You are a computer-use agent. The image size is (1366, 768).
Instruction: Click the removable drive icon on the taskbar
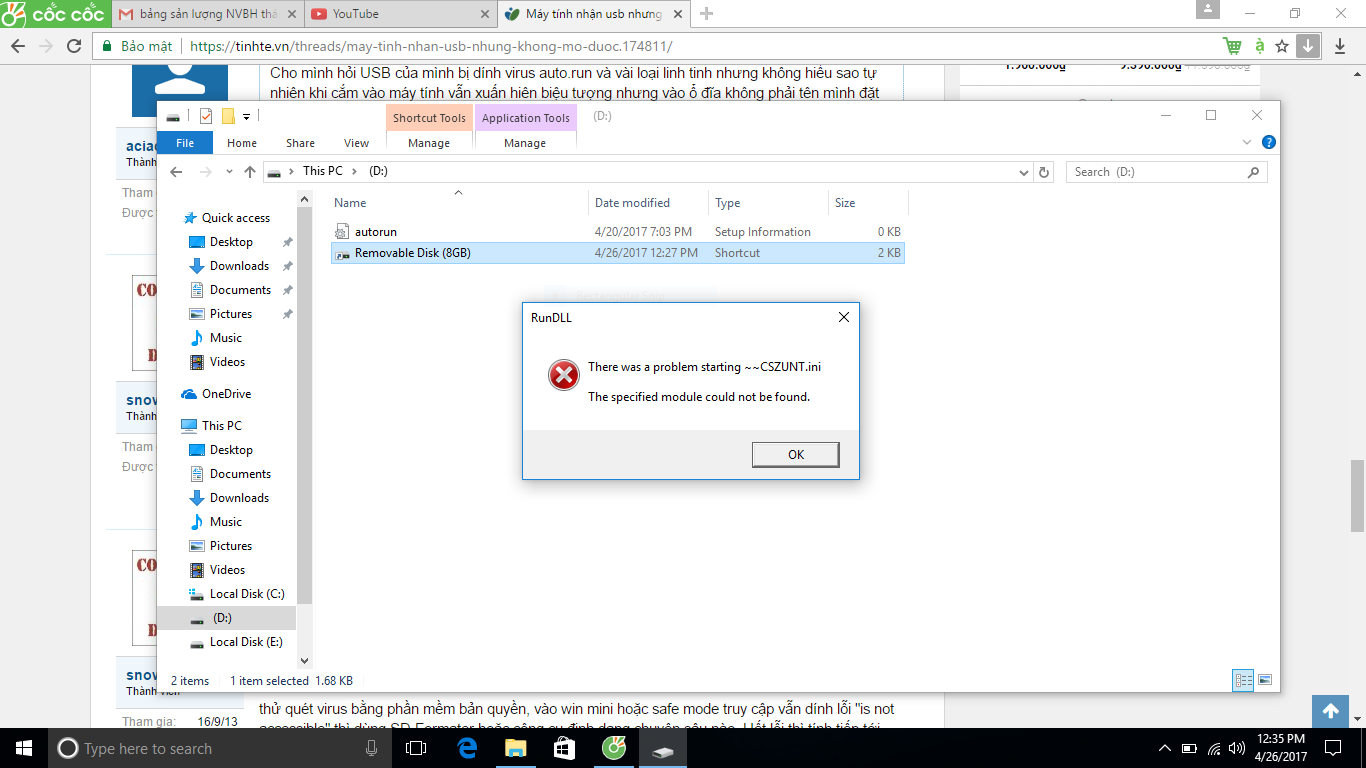(662, 748)
